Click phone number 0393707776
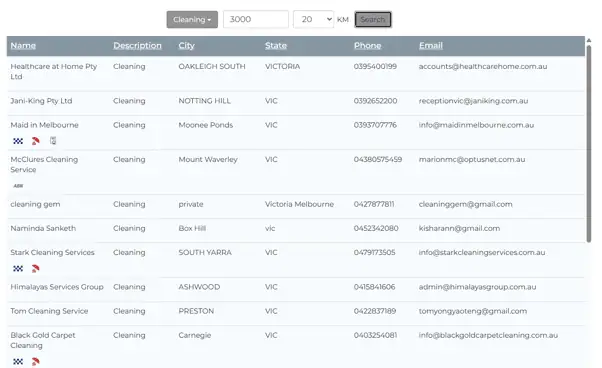Viewport: 602px width, 368px height. 375,125
